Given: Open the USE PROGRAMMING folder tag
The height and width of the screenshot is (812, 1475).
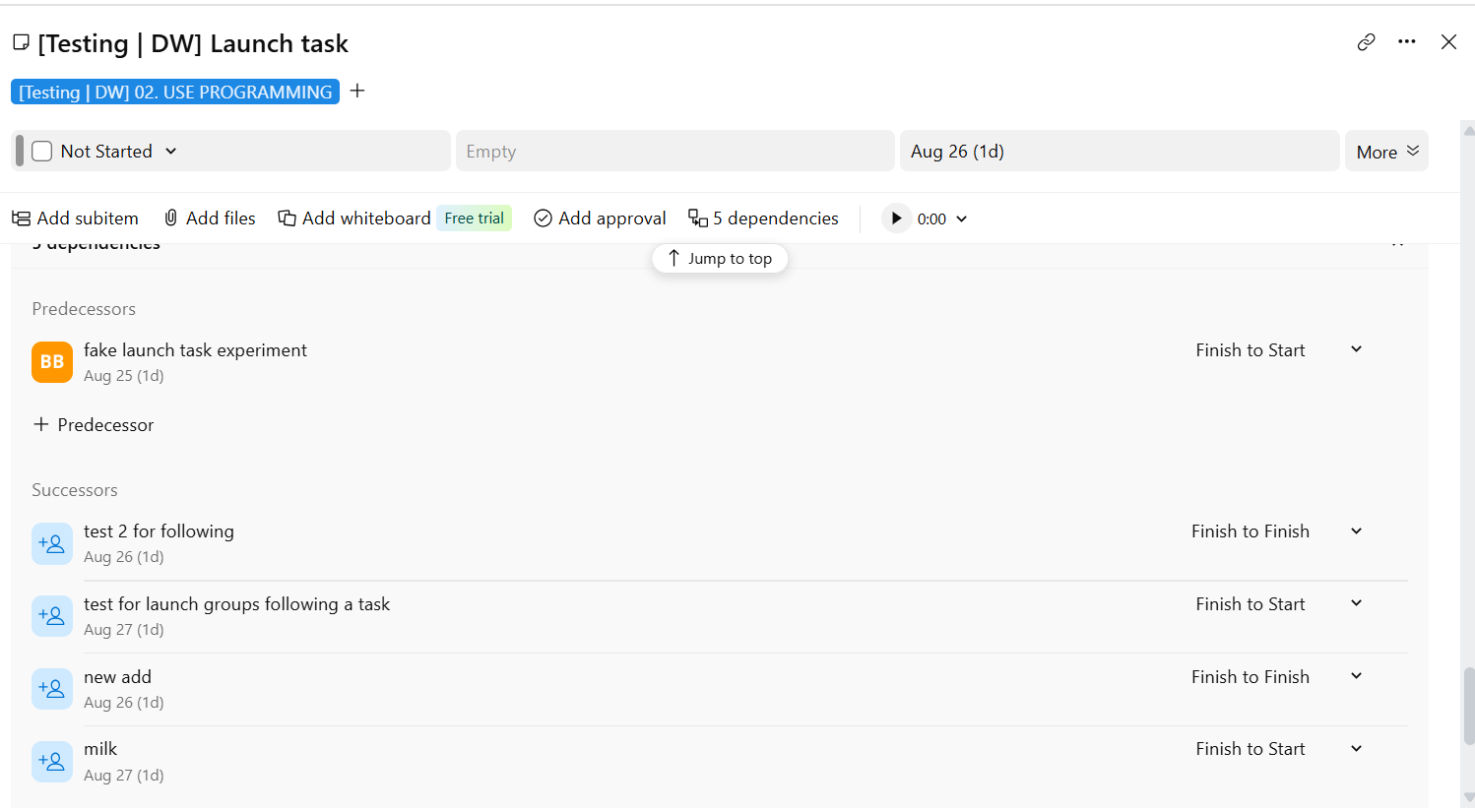Looking at the screenshot, I should point(175,92).
